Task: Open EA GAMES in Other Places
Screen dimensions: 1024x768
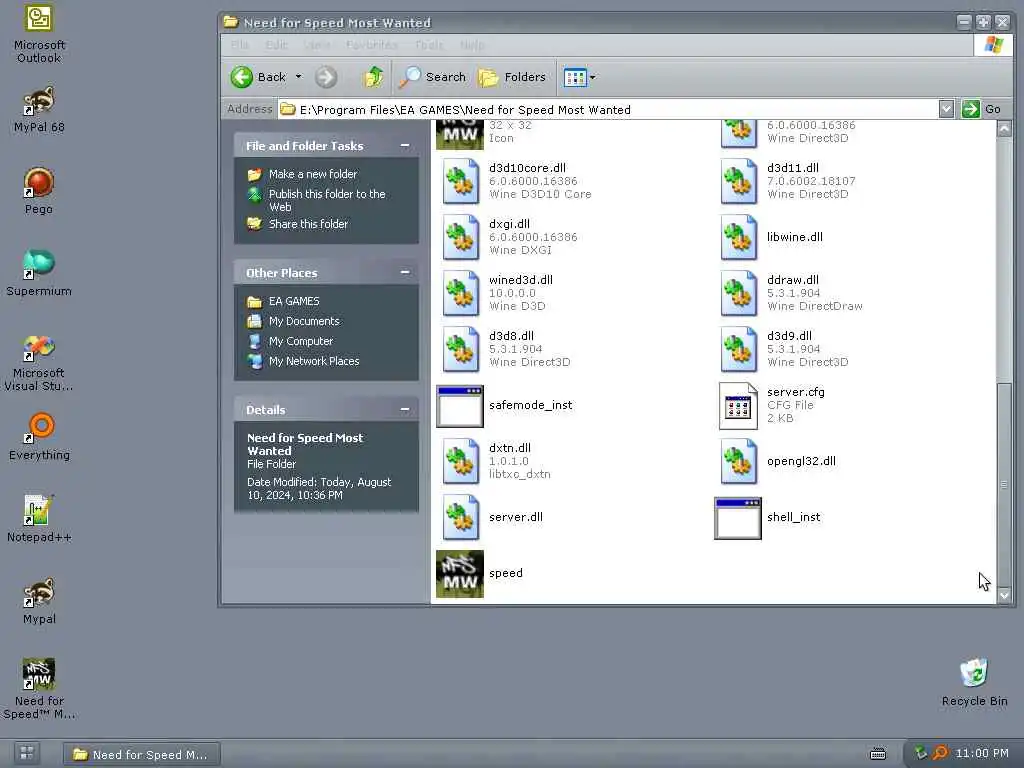Action: (x=294, y=301)
